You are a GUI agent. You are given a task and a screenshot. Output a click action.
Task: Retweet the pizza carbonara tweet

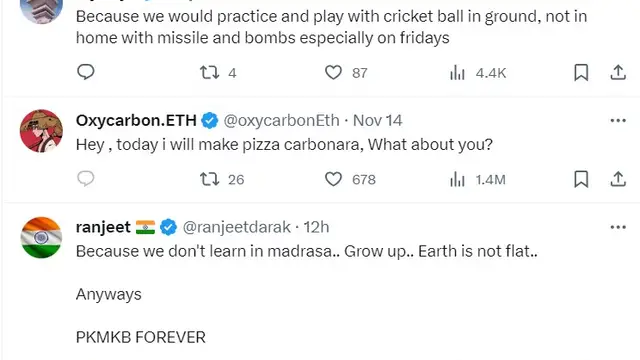pyautogui.click(x=222, y=179)
